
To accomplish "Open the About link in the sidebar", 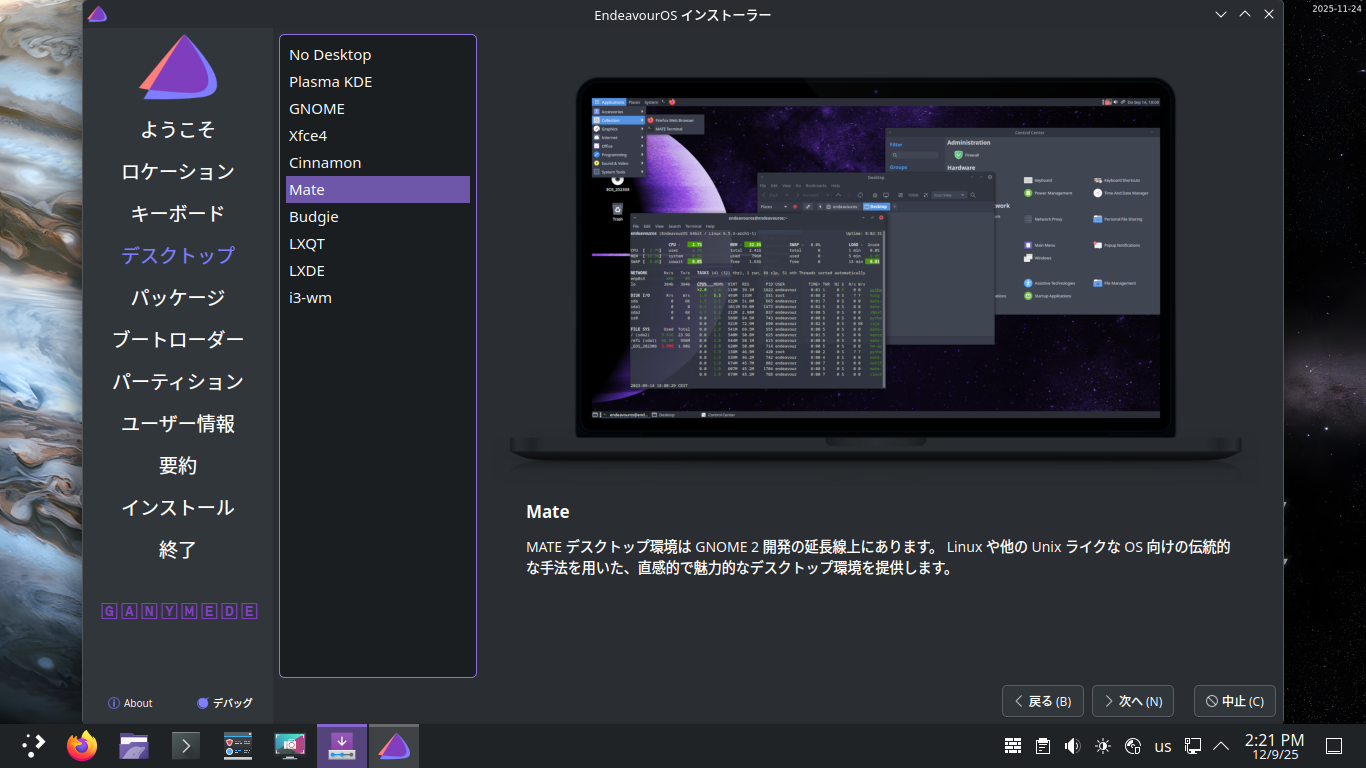I will [x=130, y=703].
